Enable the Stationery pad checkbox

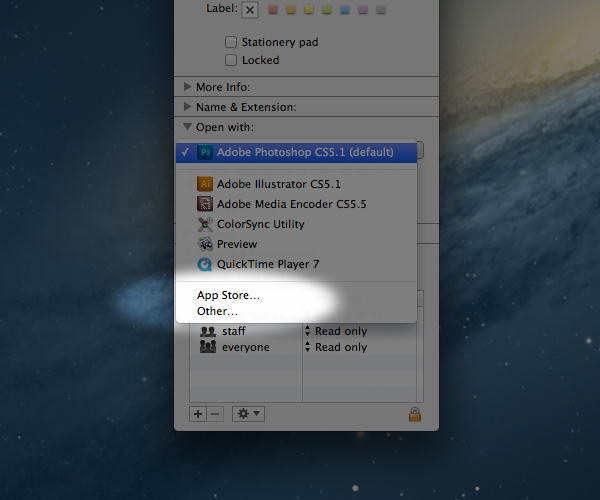pyautogui.click(x=231, y=42)
